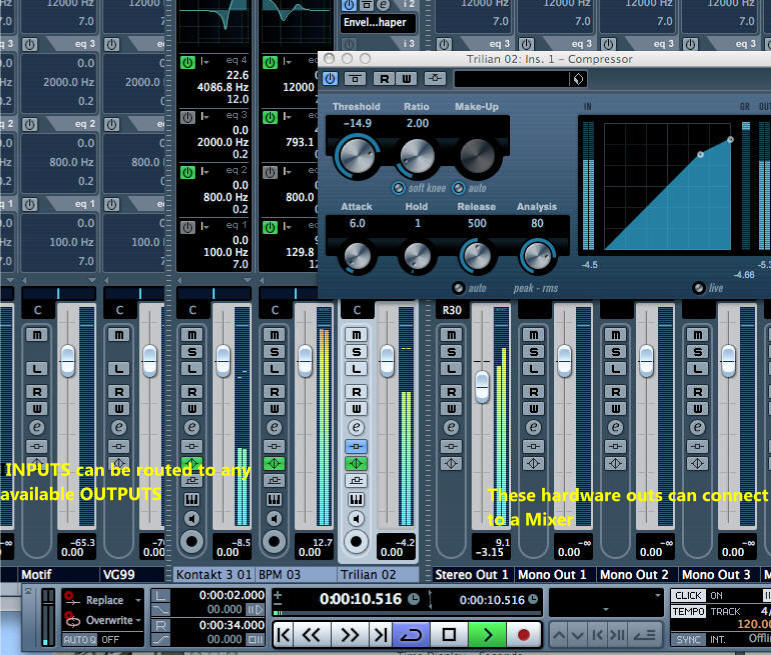This screenshot has width=771, height=655.
Task: Mute the Motif channel
Action: 37,335
